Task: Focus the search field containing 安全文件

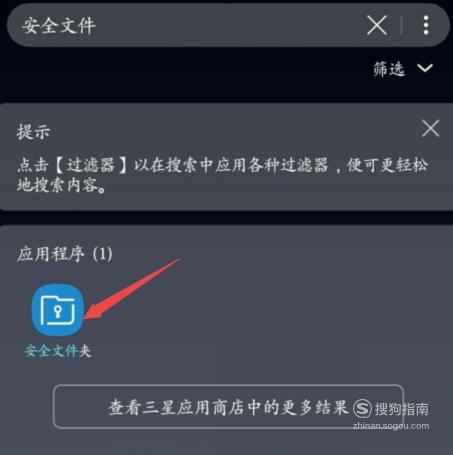Action: point(187,25)
